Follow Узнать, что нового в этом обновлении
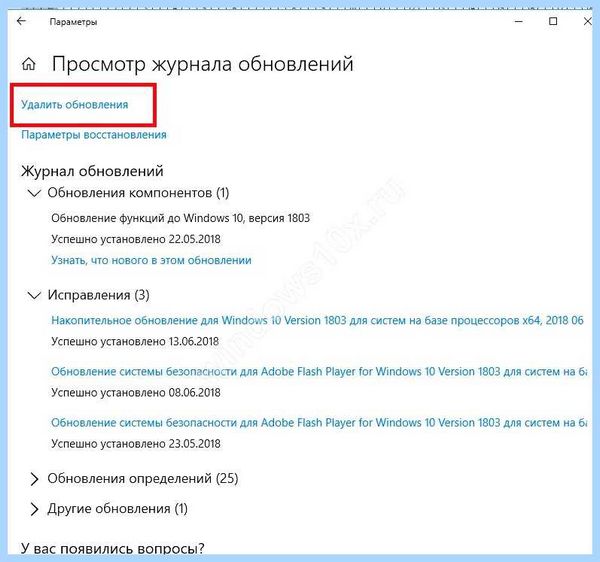 click(152, 260)
